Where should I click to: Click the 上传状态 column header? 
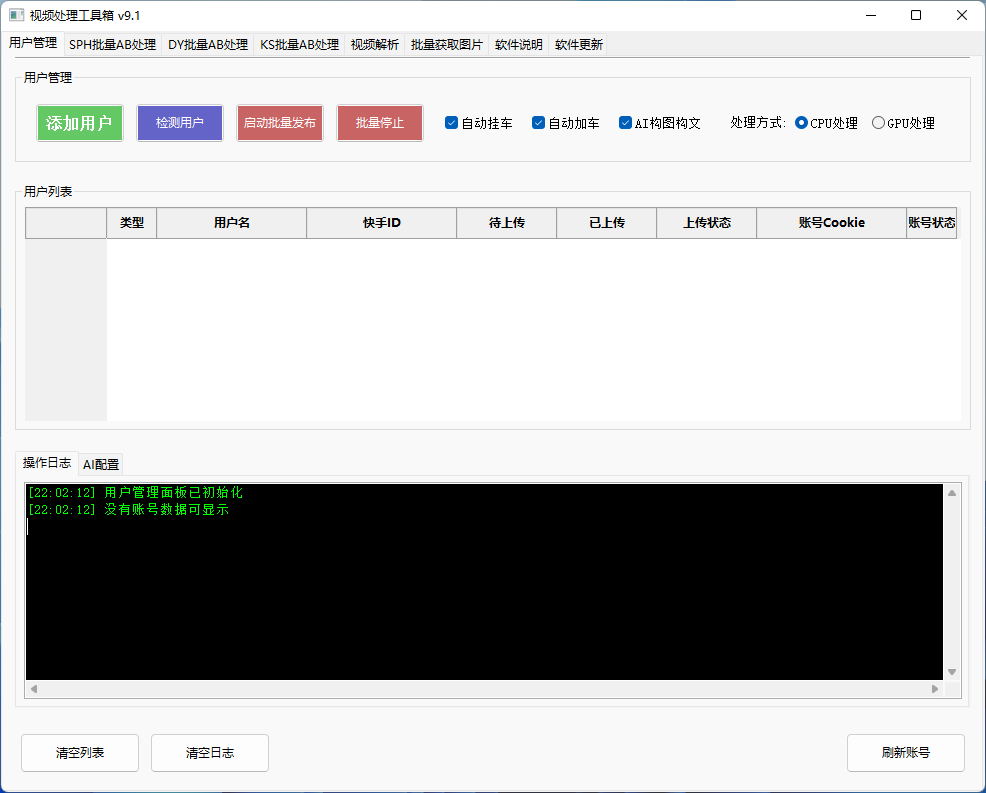707,223
